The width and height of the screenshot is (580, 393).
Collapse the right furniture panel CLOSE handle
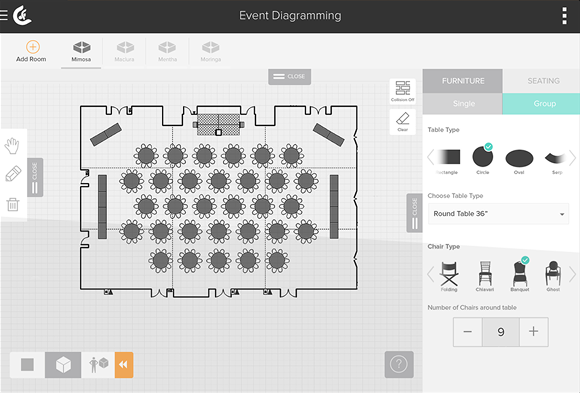coord(414,213)
